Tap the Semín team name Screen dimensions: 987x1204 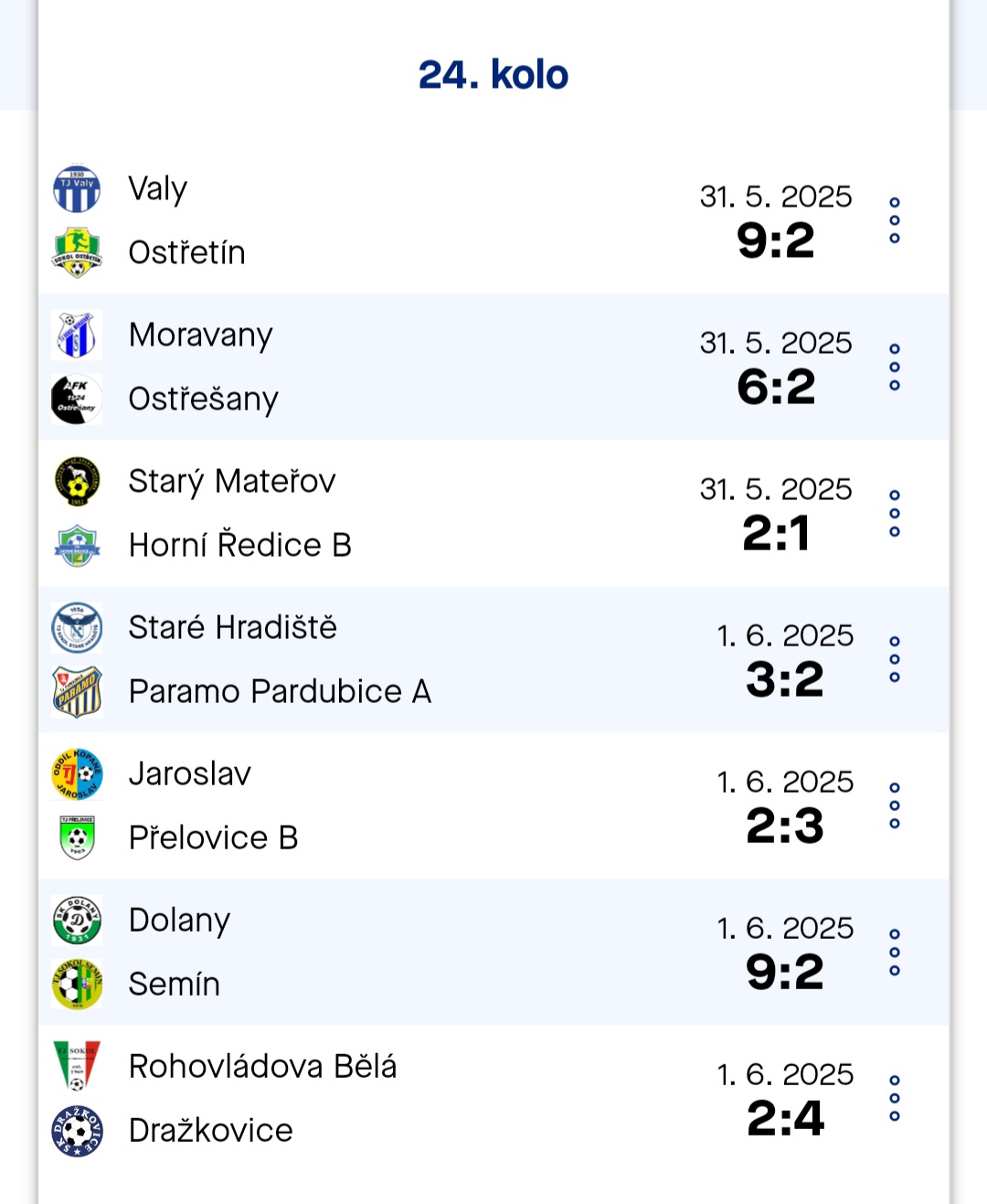pyautogui.click(x=175, y=985)
